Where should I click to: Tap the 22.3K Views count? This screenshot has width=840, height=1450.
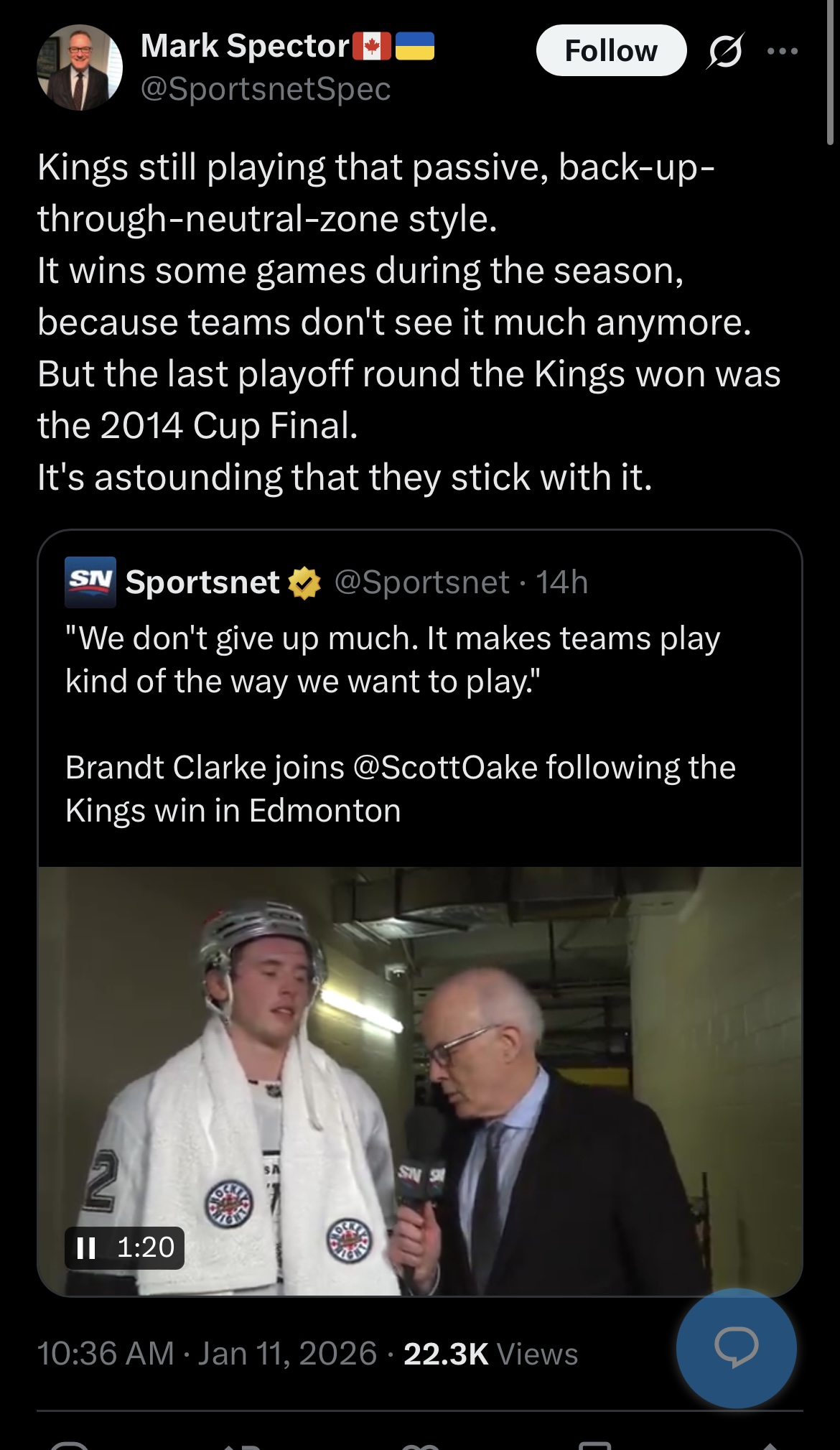pyautogui.click(x=490, y=1354)
